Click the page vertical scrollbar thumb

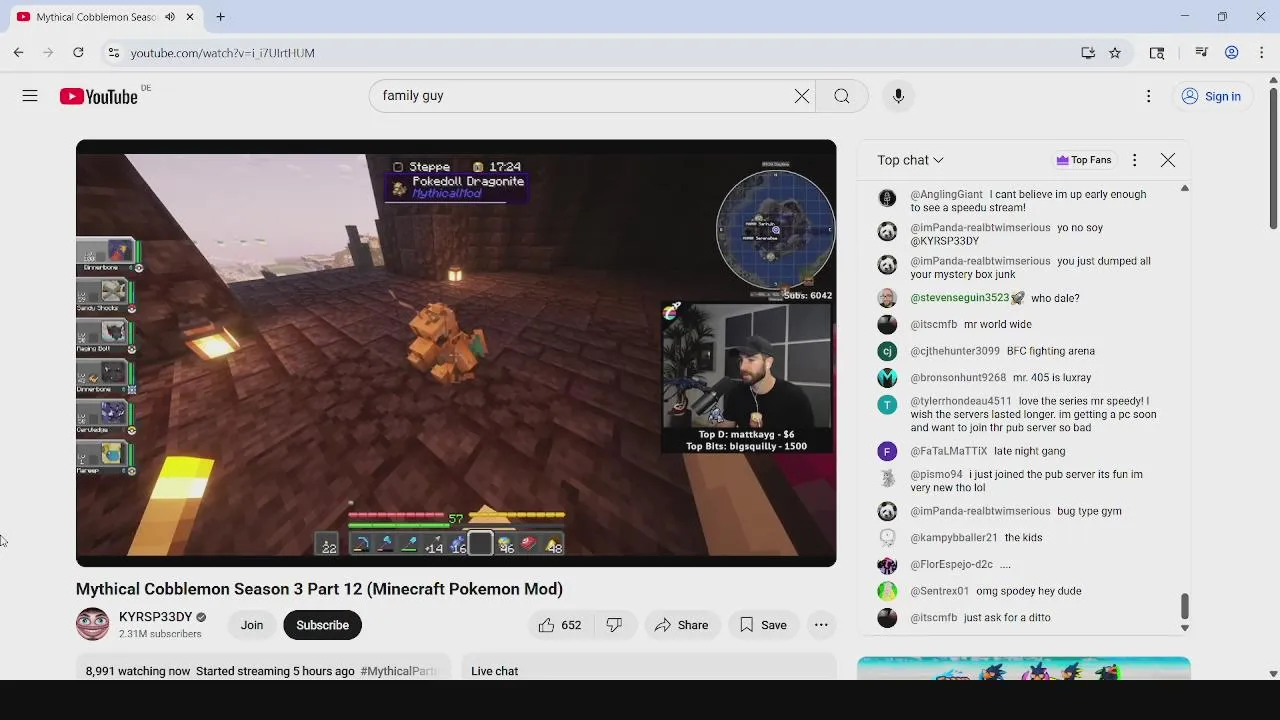[x=1273, y=157]
